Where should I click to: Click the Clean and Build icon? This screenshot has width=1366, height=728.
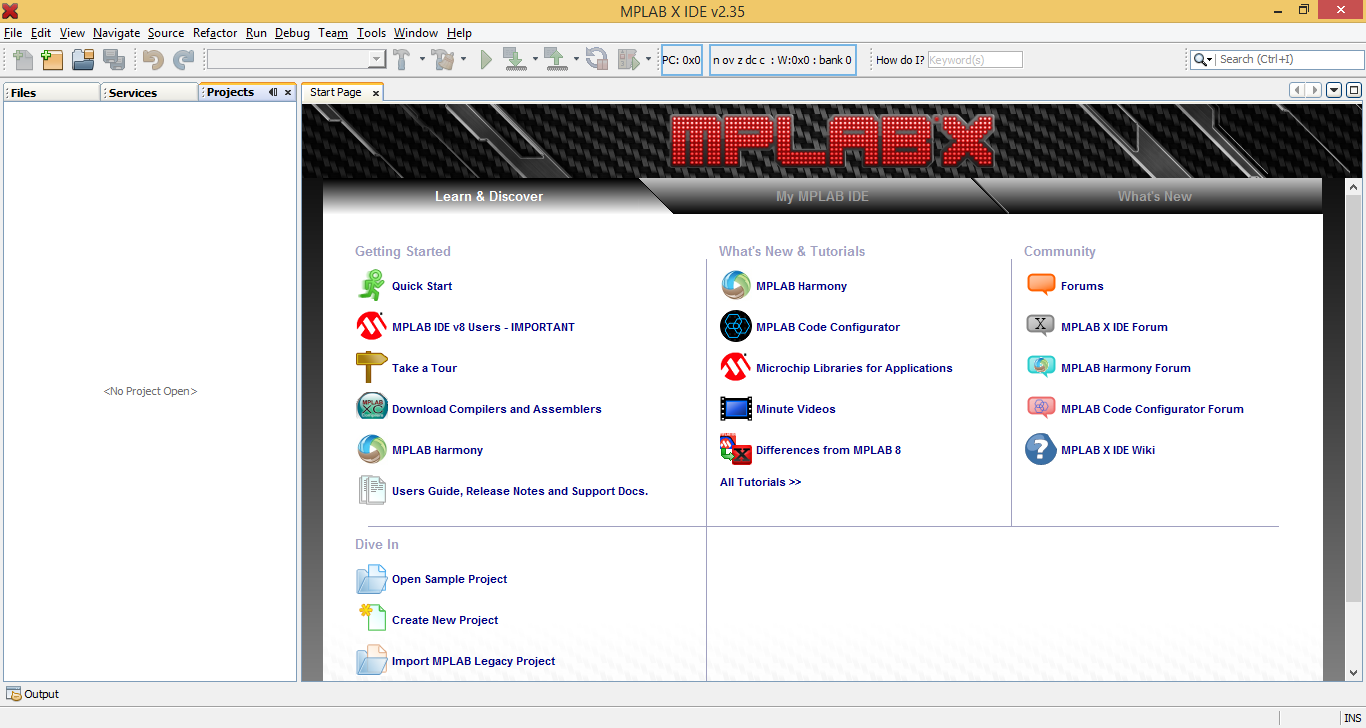tap(444, 59)
